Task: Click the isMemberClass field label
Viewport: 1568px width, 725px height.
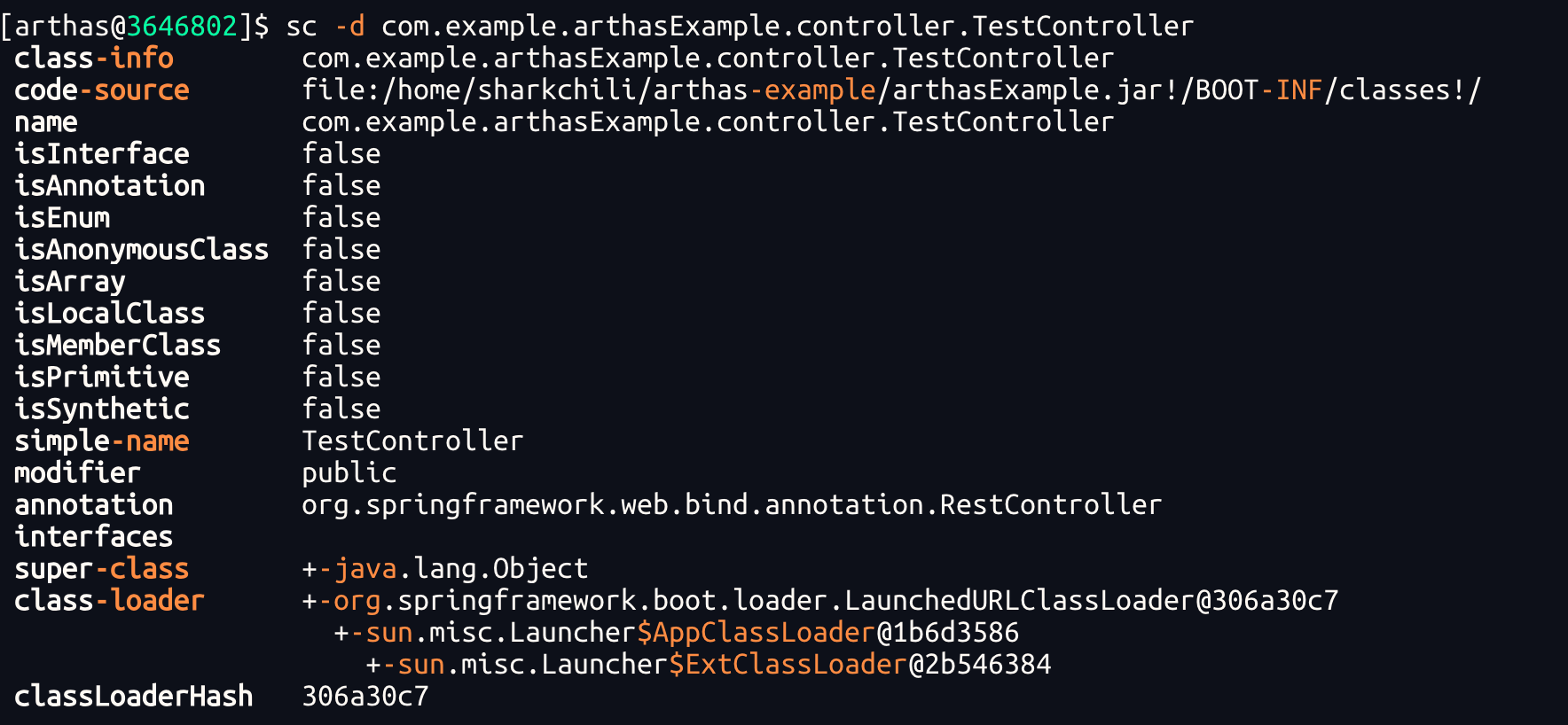Action: (x=117, y=346)
